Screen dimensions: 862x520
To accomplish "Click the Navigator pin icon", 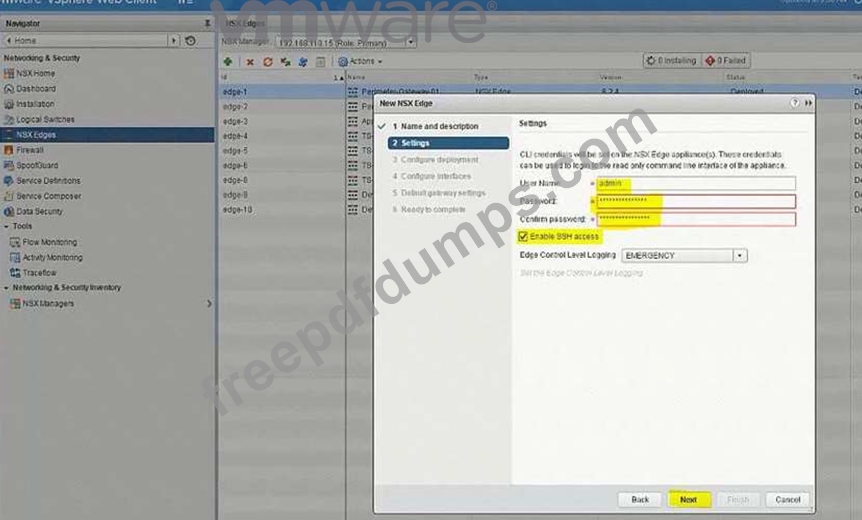I will pyautogui.click(x=207, y=24).
